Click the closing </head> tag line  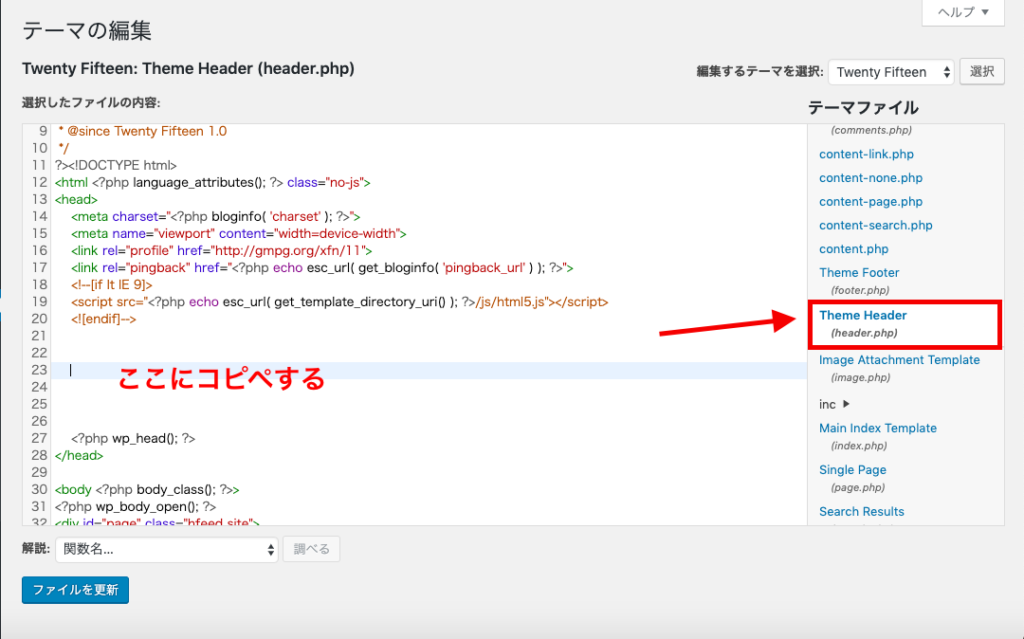[79, 455]
